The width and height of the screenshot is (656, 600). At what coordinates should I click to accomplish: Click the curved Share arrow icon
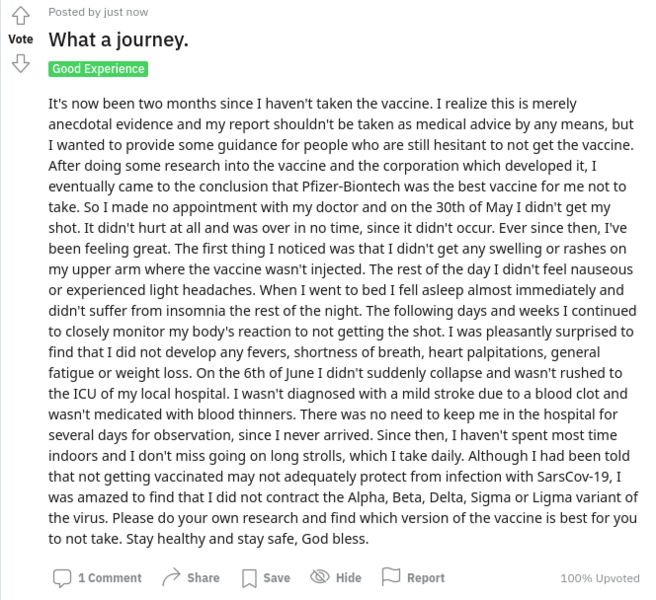(171, 577)
